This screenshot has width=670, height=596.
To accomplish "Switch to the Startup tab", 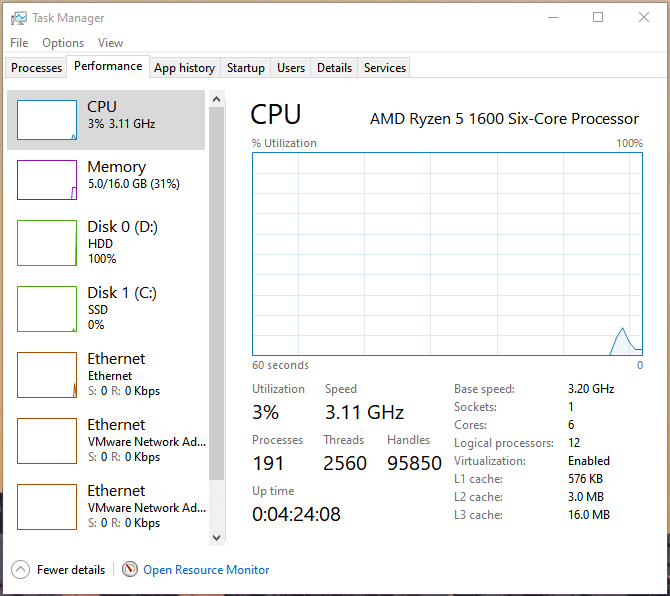I will point(245,68).
